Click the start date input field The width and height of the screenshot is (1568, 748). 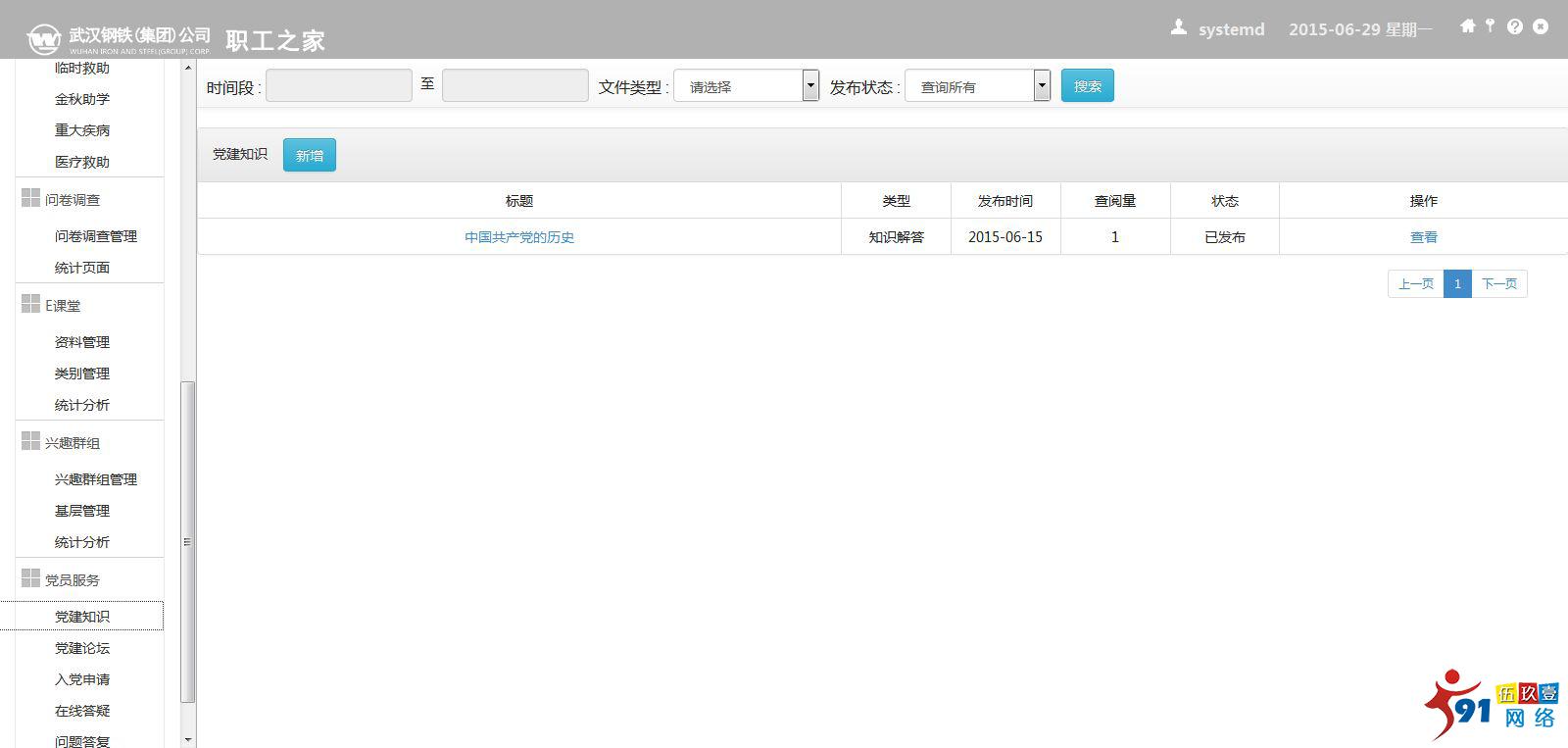[x=339, y=86]
